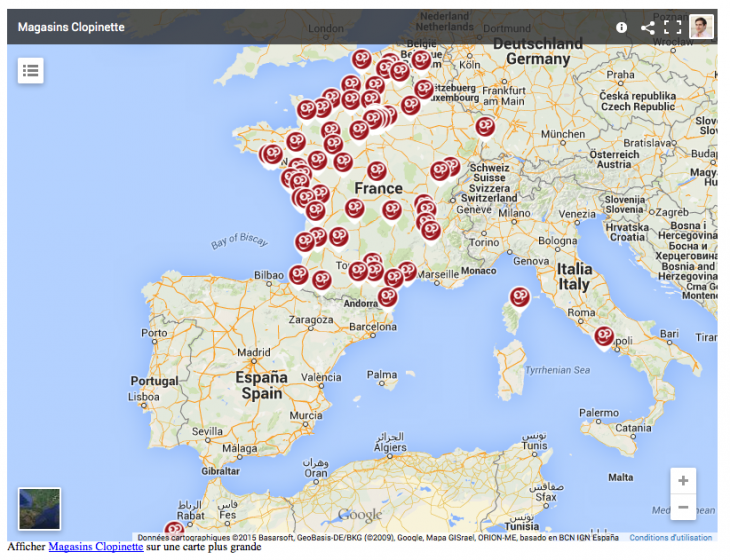Screen dimensions: 730x560
Task: Select the store marker next to Andorra
Action: (387, 297)
